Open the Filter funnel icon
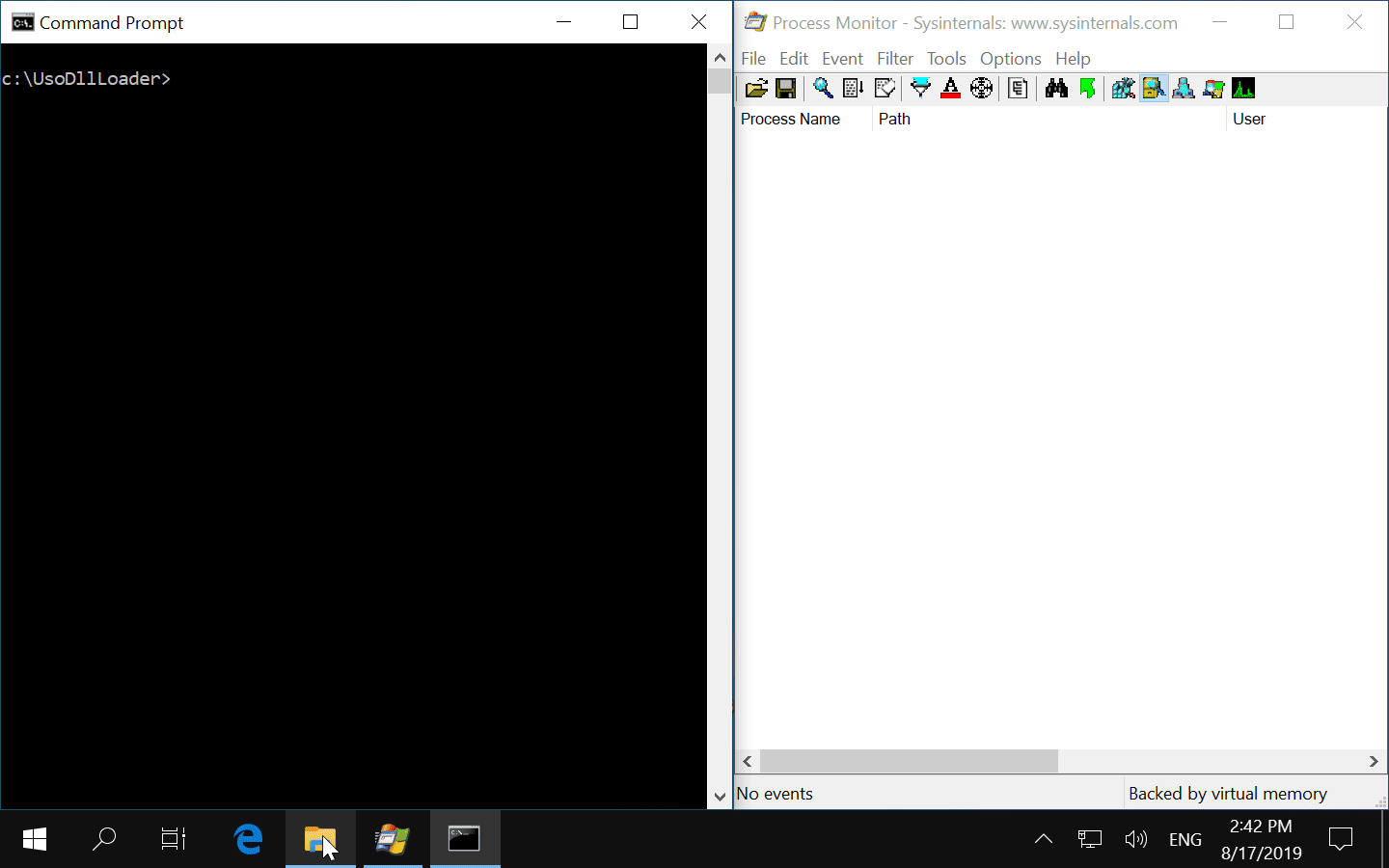 [x=921, y=89]
